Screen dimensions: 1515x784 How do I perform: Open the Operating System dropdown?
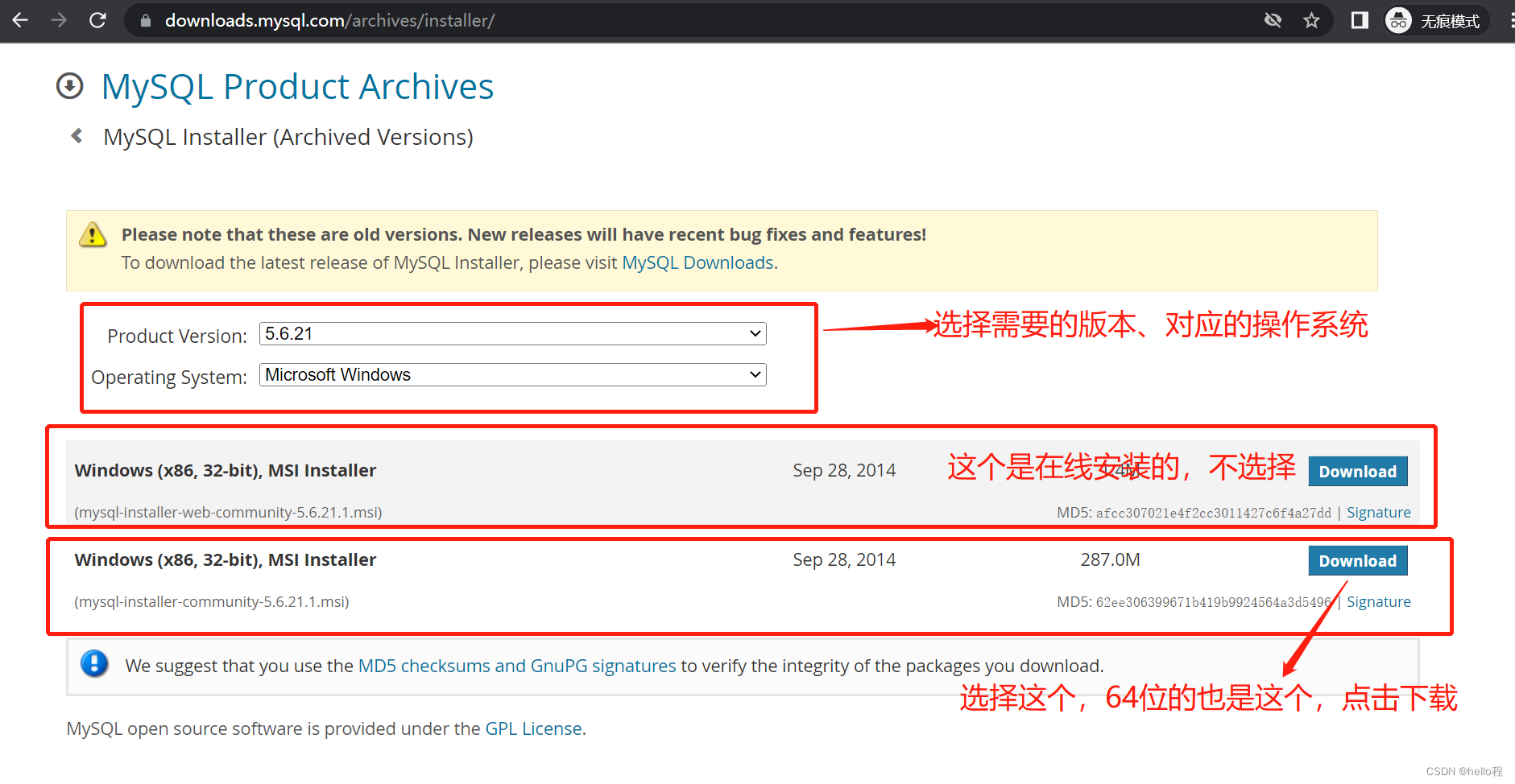point(512,375)
